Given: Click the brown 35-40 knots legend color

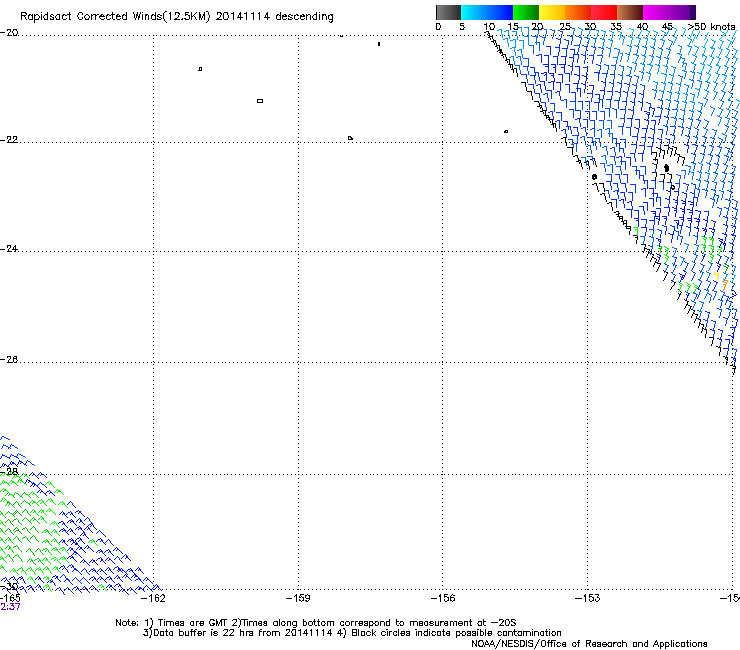Looking at the screenshot, I should (630, 12).
